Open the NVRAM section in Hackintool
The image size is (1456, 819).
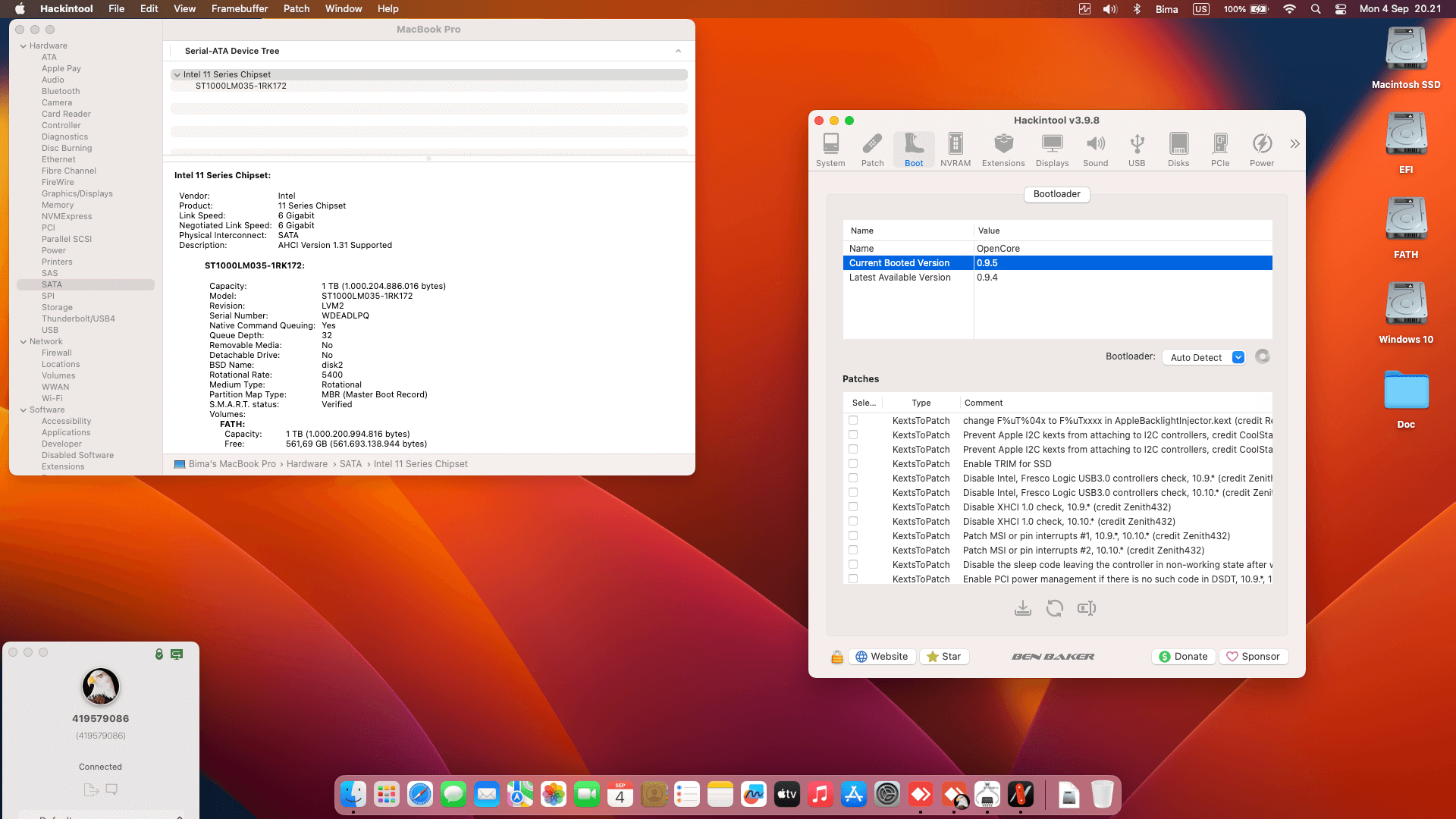[955, 149]
